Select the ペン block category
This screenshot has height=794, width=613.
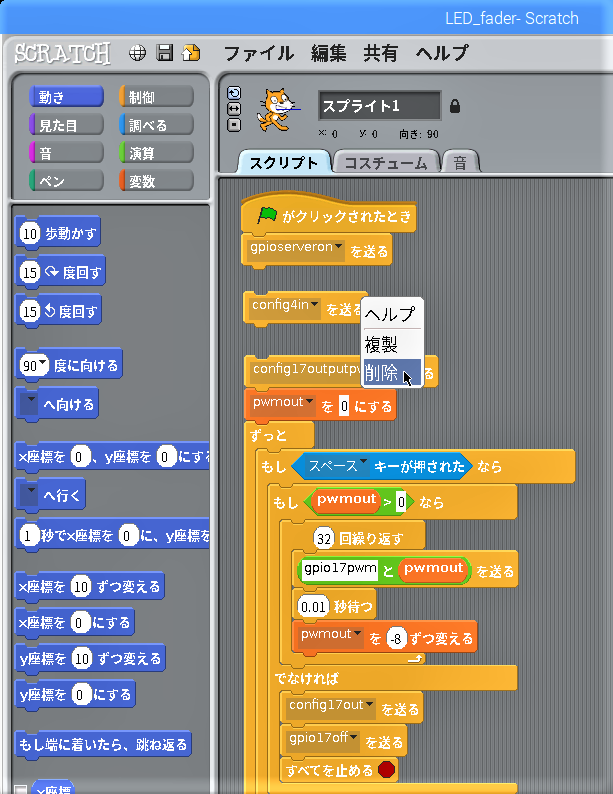(66, 181)
